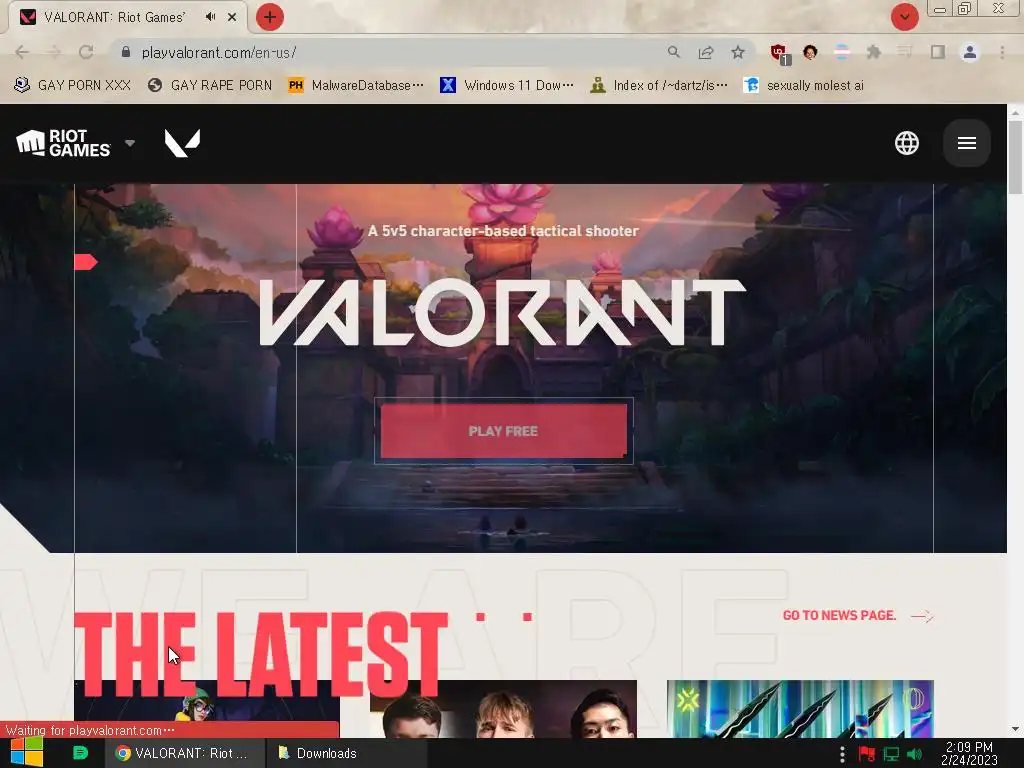Click the 5v5 character-based tactical shooter tagline
Image resolution: width=1024 pixels, height=768 pixels.
click(504, 231)
